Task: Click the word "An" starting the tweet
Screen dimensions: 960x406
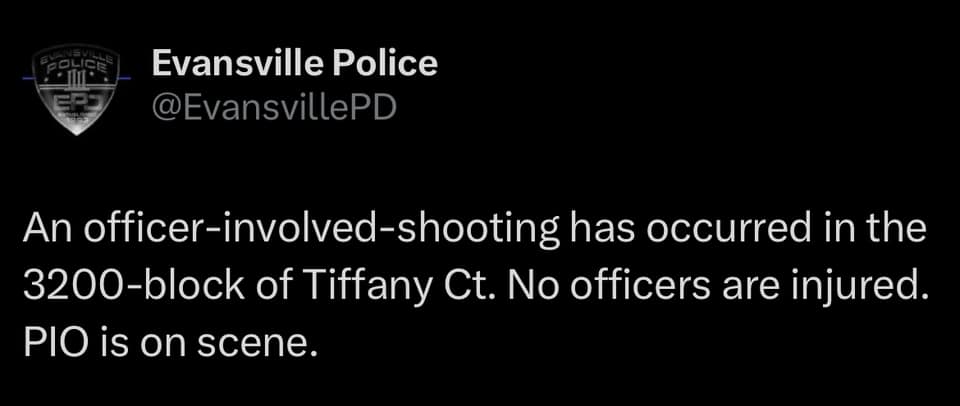Action: pyautogui.click(x=48, y=229)
